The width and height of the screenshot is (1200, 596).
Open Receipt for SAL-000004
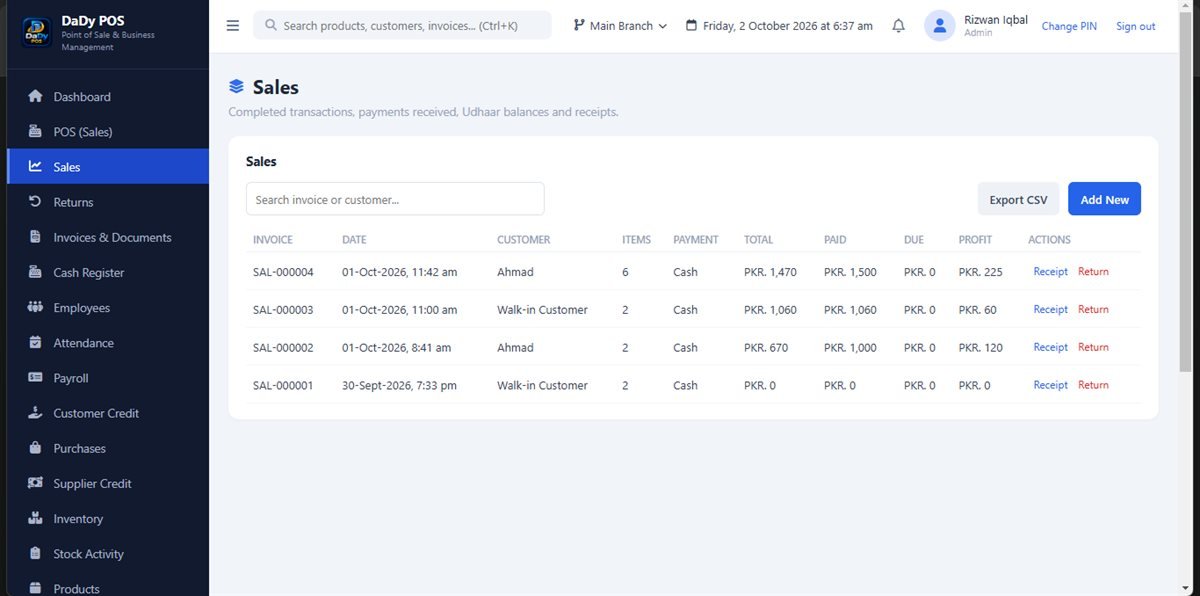pos(1050,271)
